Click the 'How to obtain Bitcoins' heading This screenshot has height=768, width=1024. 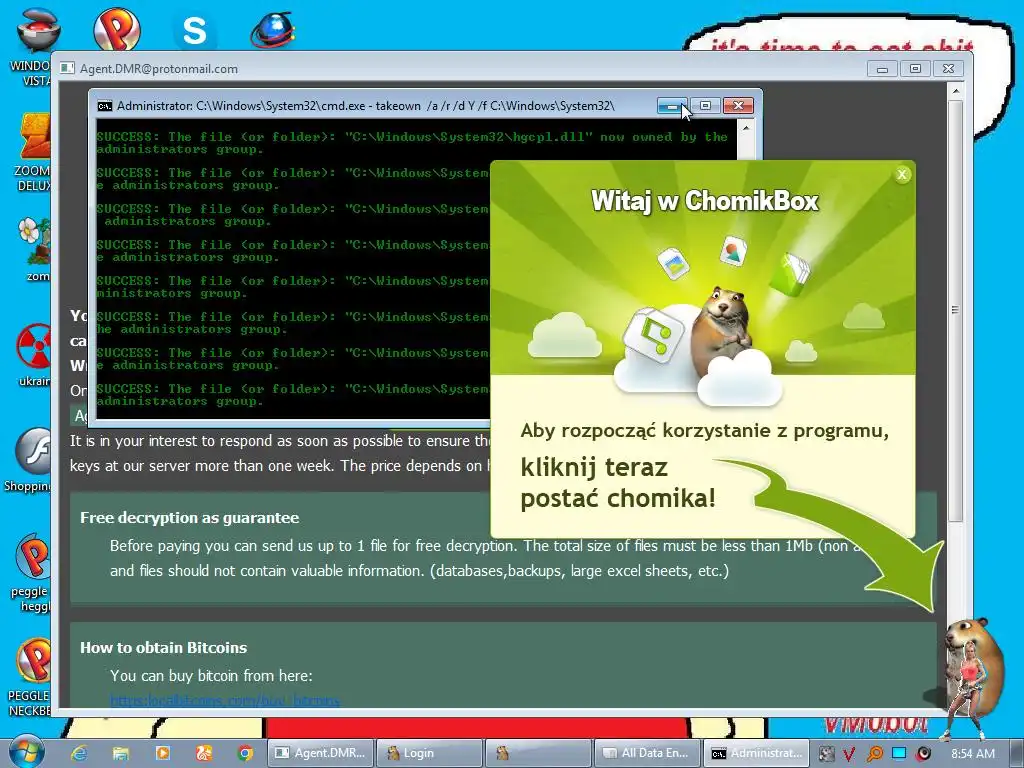click(163, 648)
